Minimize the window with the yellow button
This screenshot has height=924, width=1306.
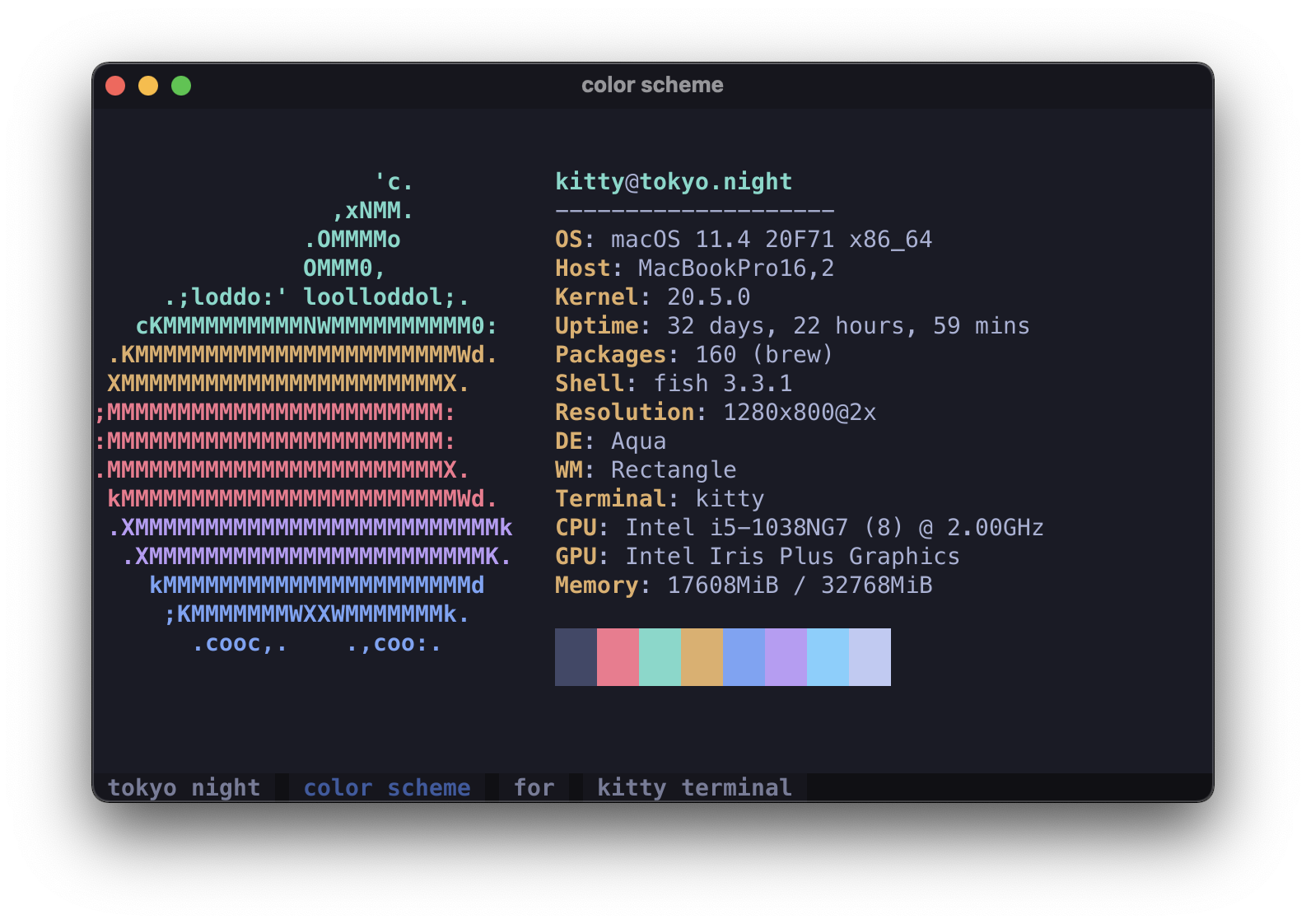148,86
